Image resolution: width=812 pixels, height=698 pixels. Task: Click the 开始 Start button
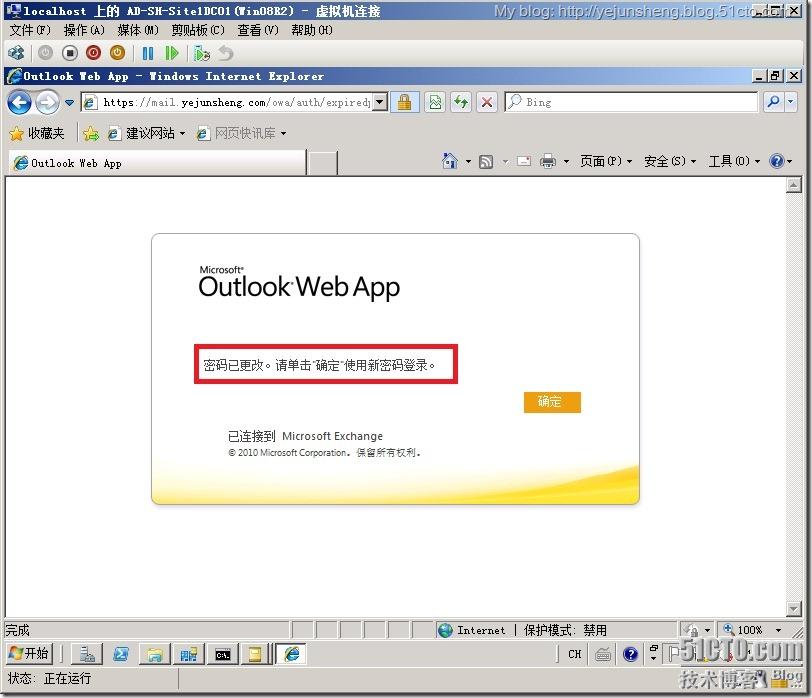point(29,654)
